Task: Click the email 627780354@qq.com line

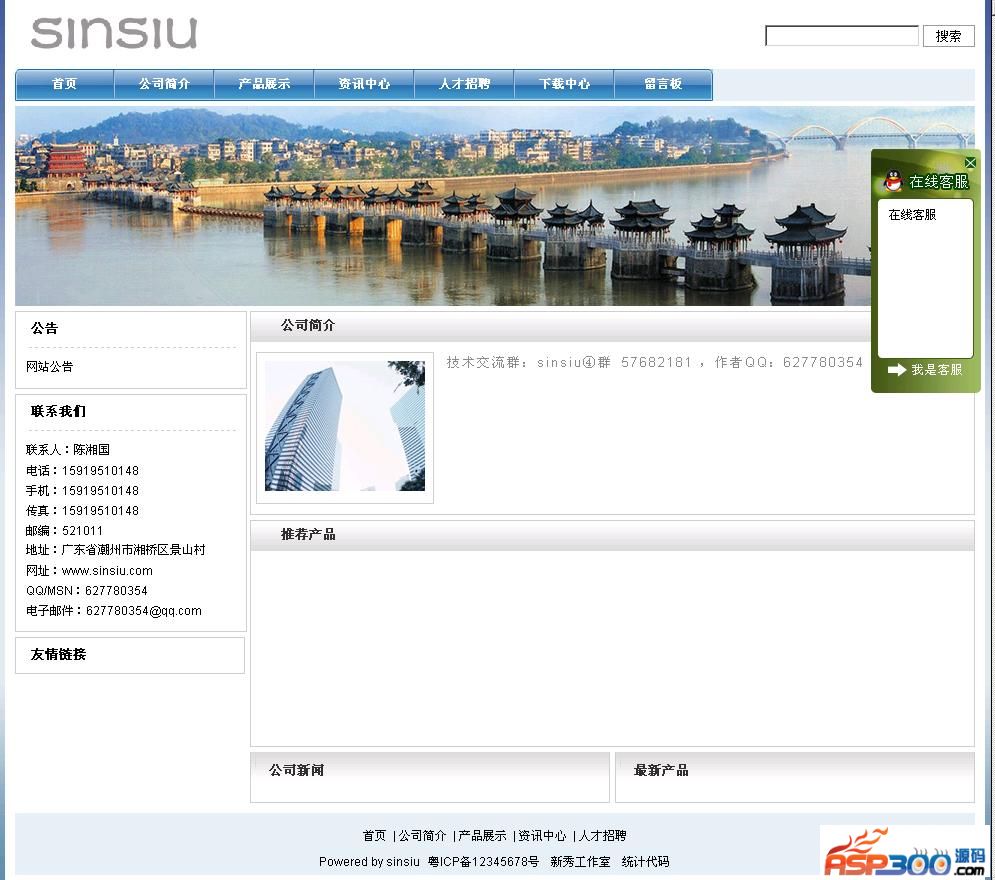Action: point(114,611)
